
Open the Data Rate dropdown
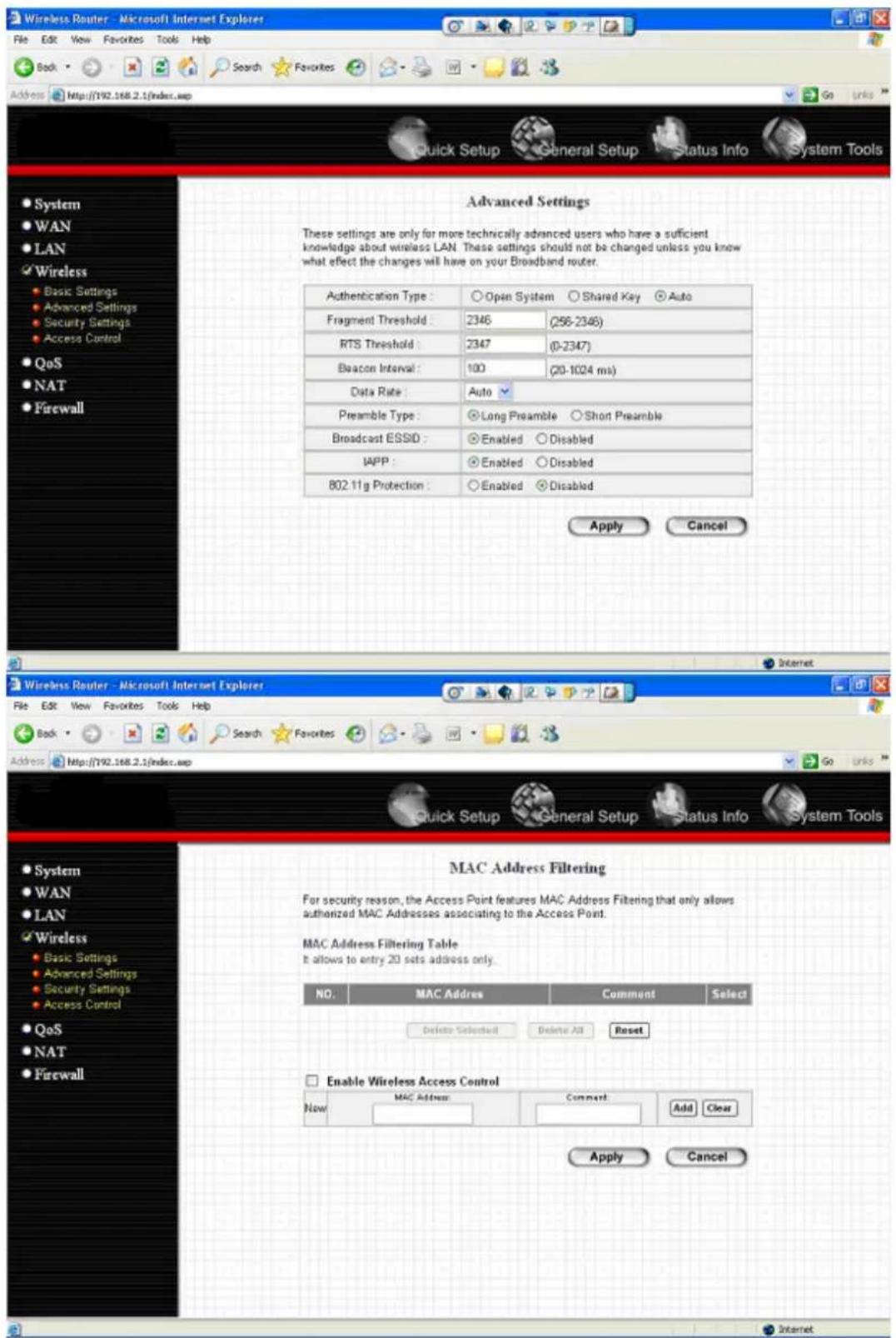pos(490,392)
